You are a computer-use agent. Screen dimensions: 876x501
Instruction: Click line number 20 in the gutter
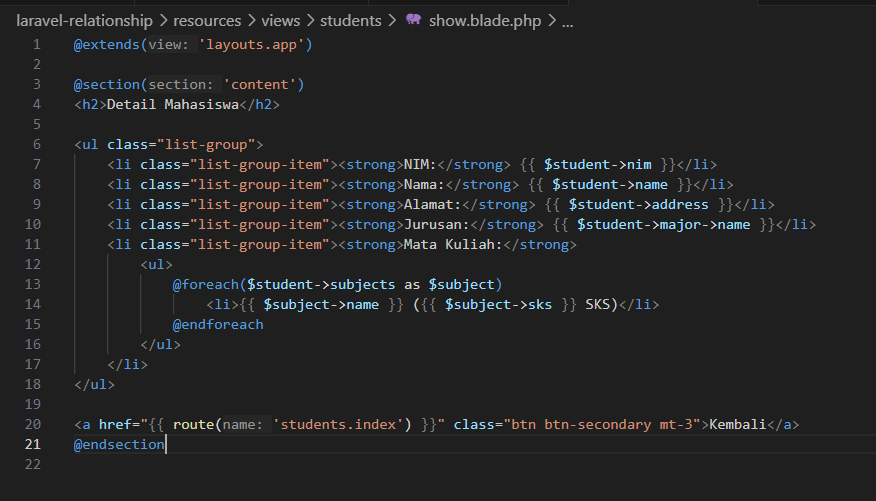[x=33, y=424]
